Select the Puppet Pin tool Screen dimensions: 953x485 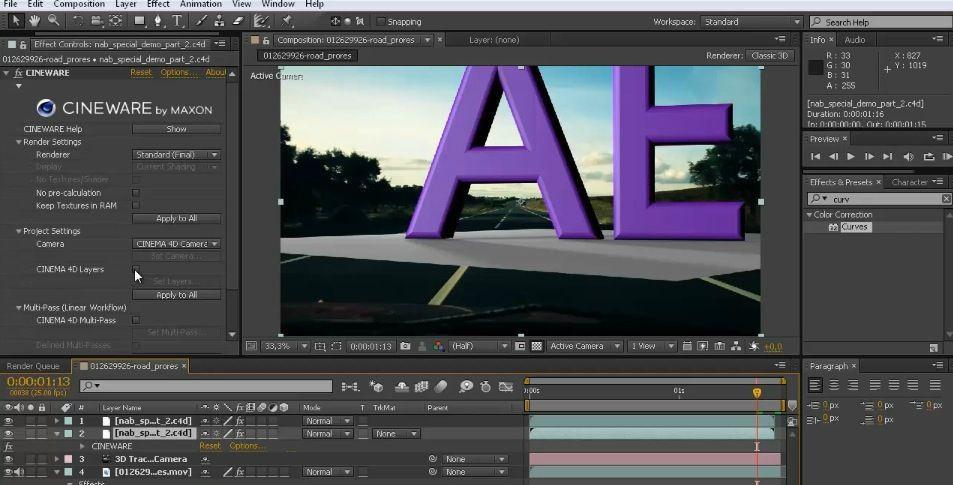pyautogui.click(x=286, y=21)
